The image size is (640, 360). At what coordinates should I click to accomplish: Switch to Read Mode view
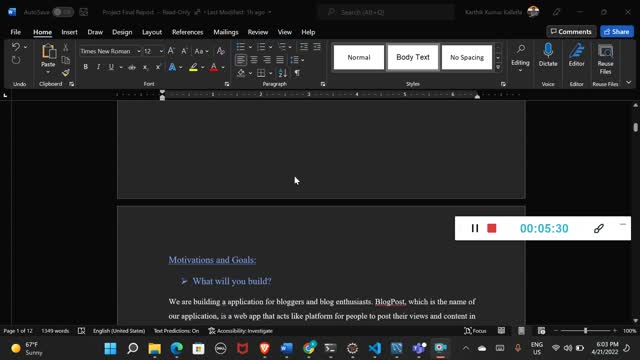pyautogui.click(x=501, y=331)
